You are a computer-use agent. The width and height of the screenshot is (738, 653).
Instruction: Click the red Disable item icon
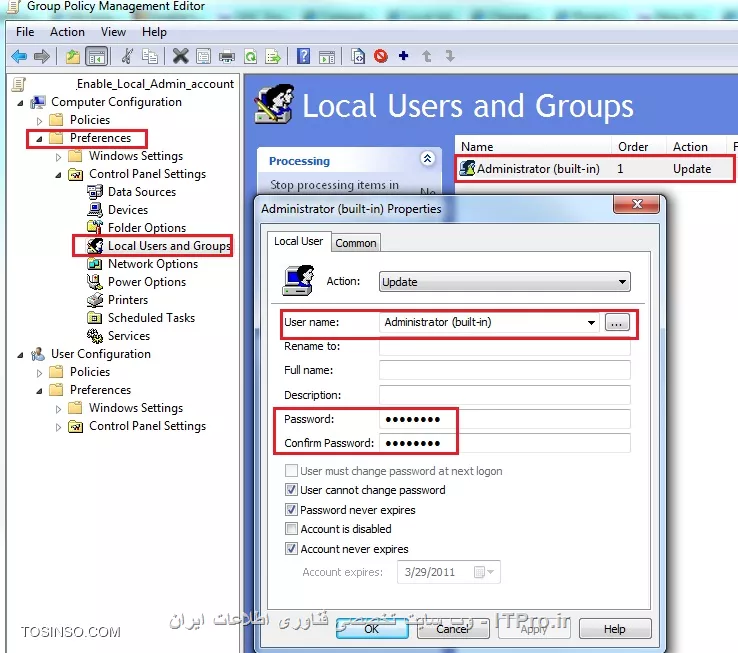tap(381, 56)
